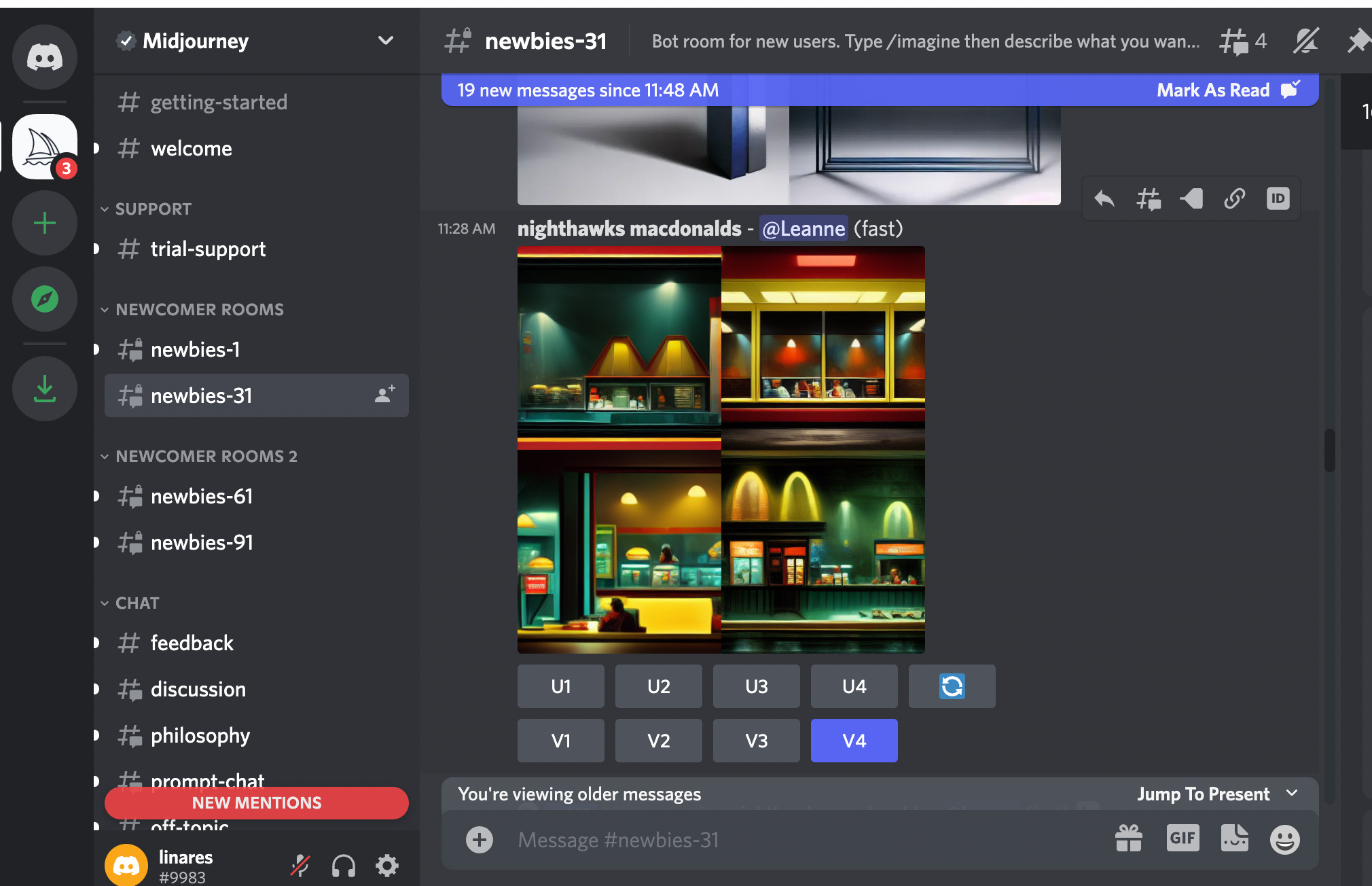Open the feedback channel
The width and height of the screenshot is (1372, 886).
pyautogui.click(x=257, y=643)
